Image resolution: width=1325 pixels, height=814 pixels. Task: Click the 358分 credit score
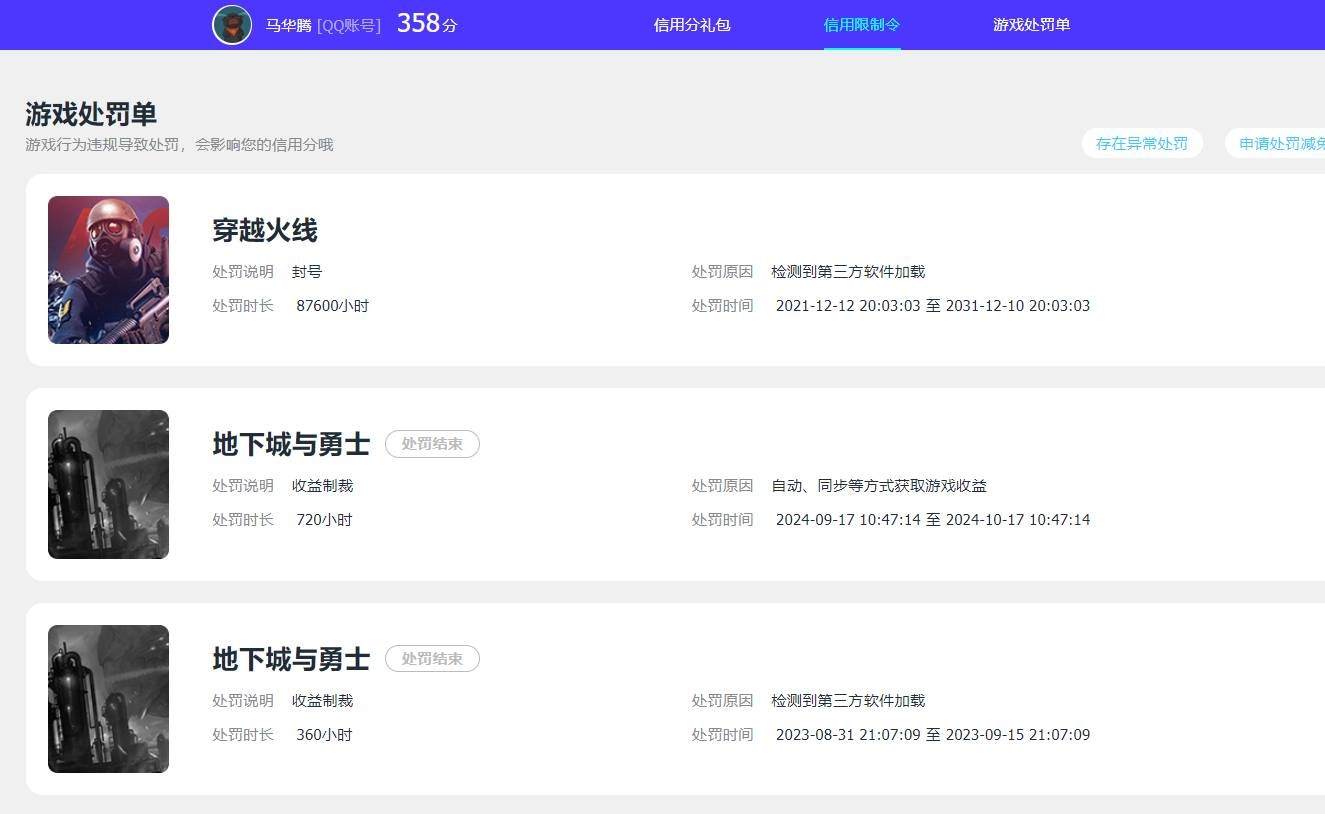pos(427,24)
